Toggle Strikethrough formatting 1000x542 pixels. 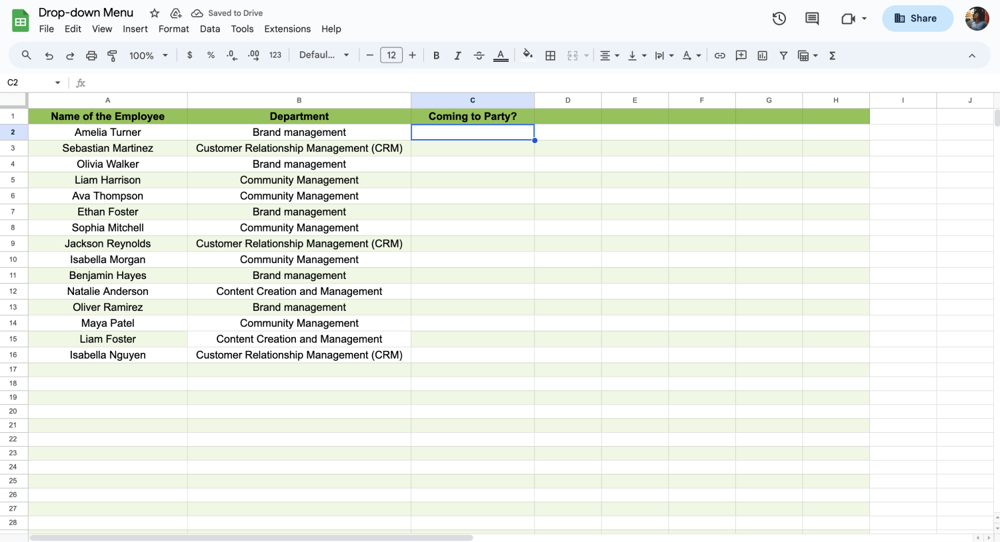click(x=478, y=55)
